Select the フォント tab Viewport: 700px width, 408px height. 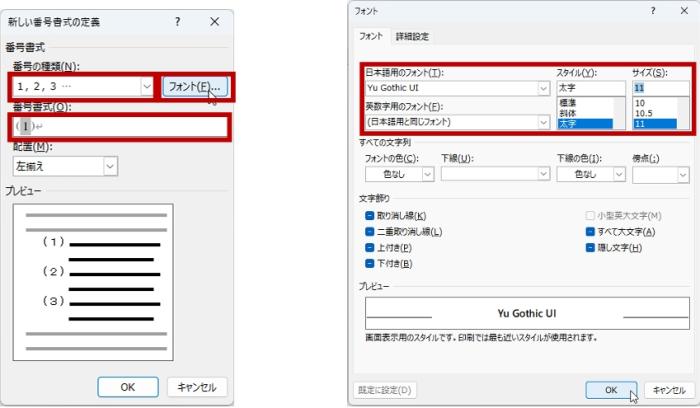point(371,37)
